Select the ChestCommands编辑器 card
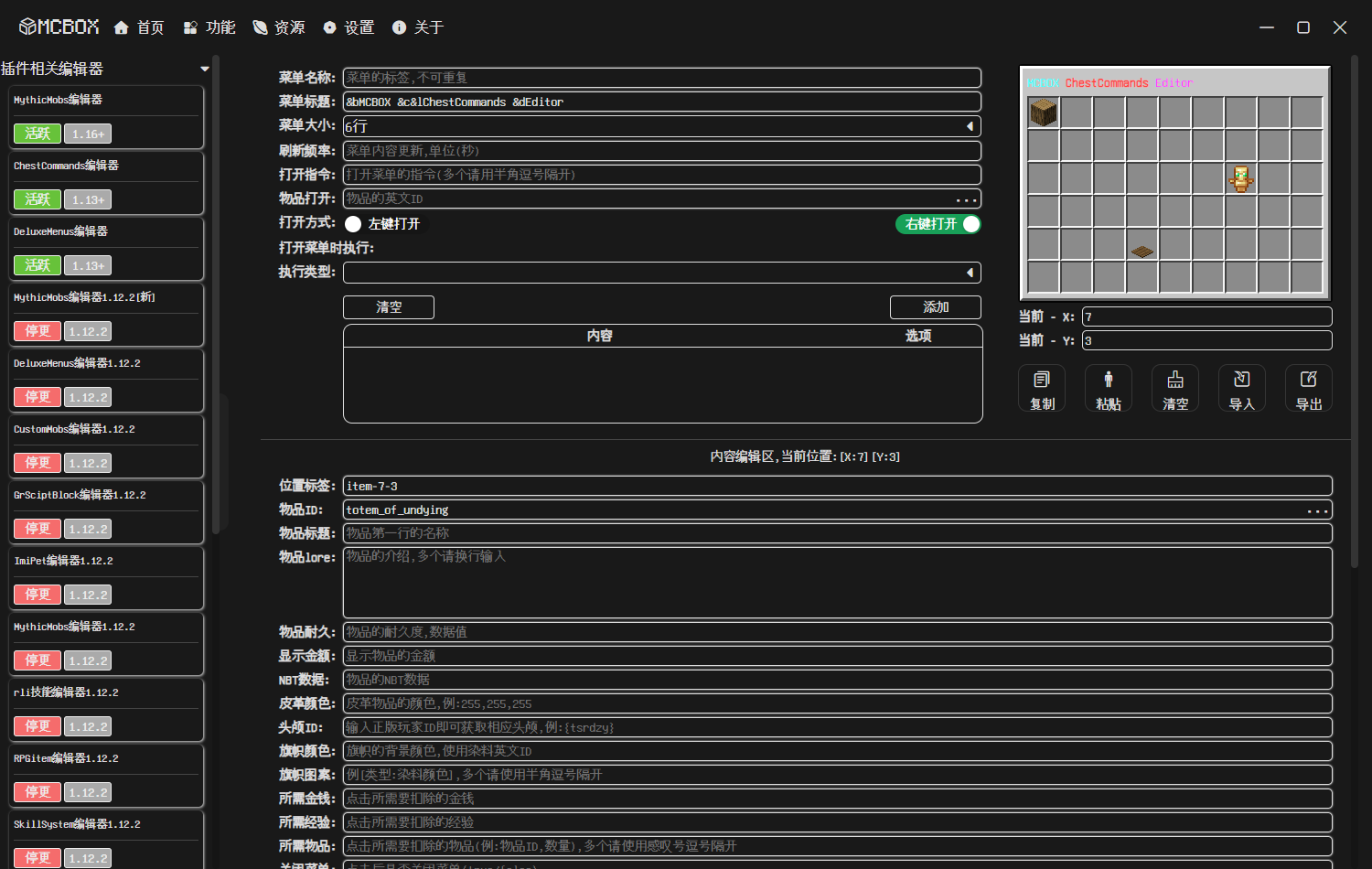The height and width of the screenshot is (869, 1372). point(106,183)
